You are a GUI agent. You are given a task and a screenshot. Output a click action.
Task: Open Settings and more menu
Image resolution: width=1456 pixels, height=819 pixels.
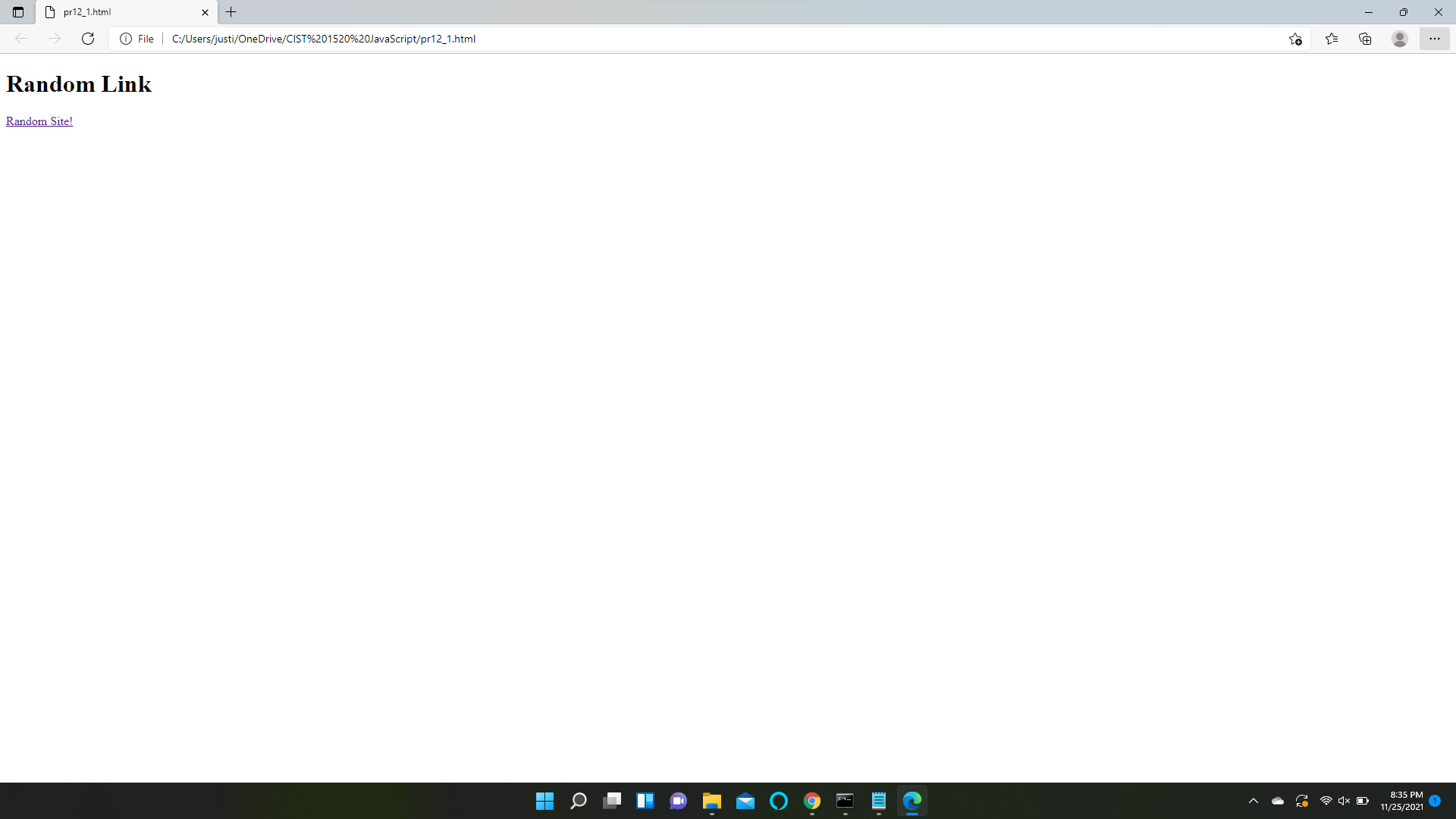[x=1434, y=39]
